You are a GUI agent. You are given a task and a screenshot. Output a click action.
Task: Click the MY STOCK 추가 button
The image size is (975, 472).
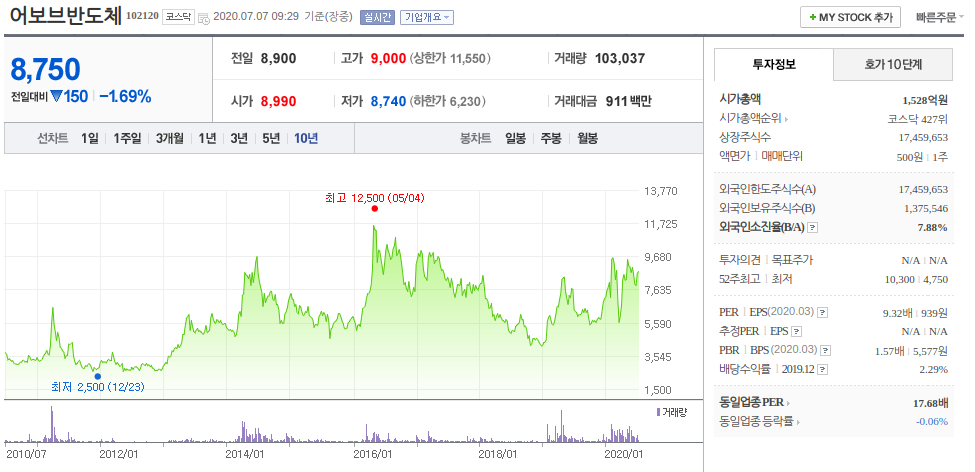(851, 17)
